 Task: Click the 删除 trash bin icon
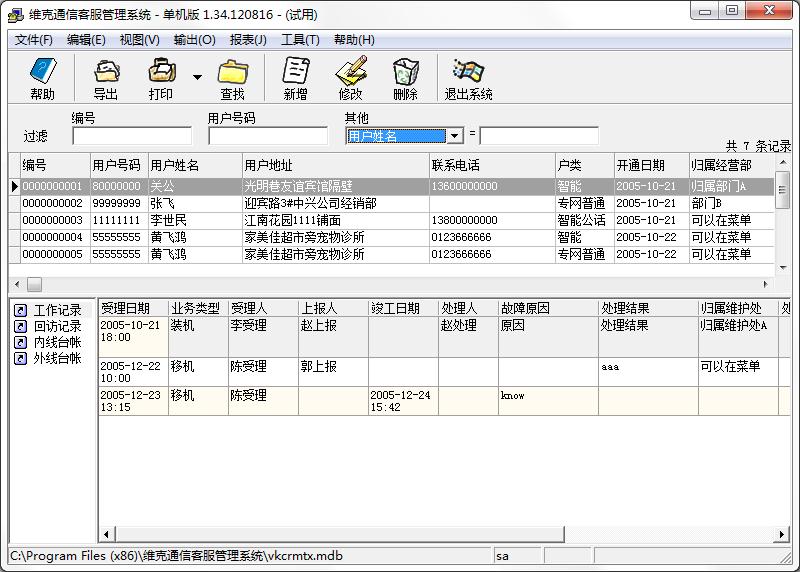(406, 71)
